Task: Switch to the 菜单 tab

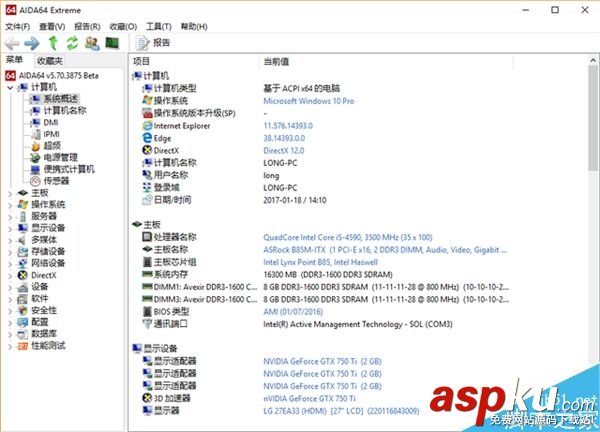Action: coord(15,59)
